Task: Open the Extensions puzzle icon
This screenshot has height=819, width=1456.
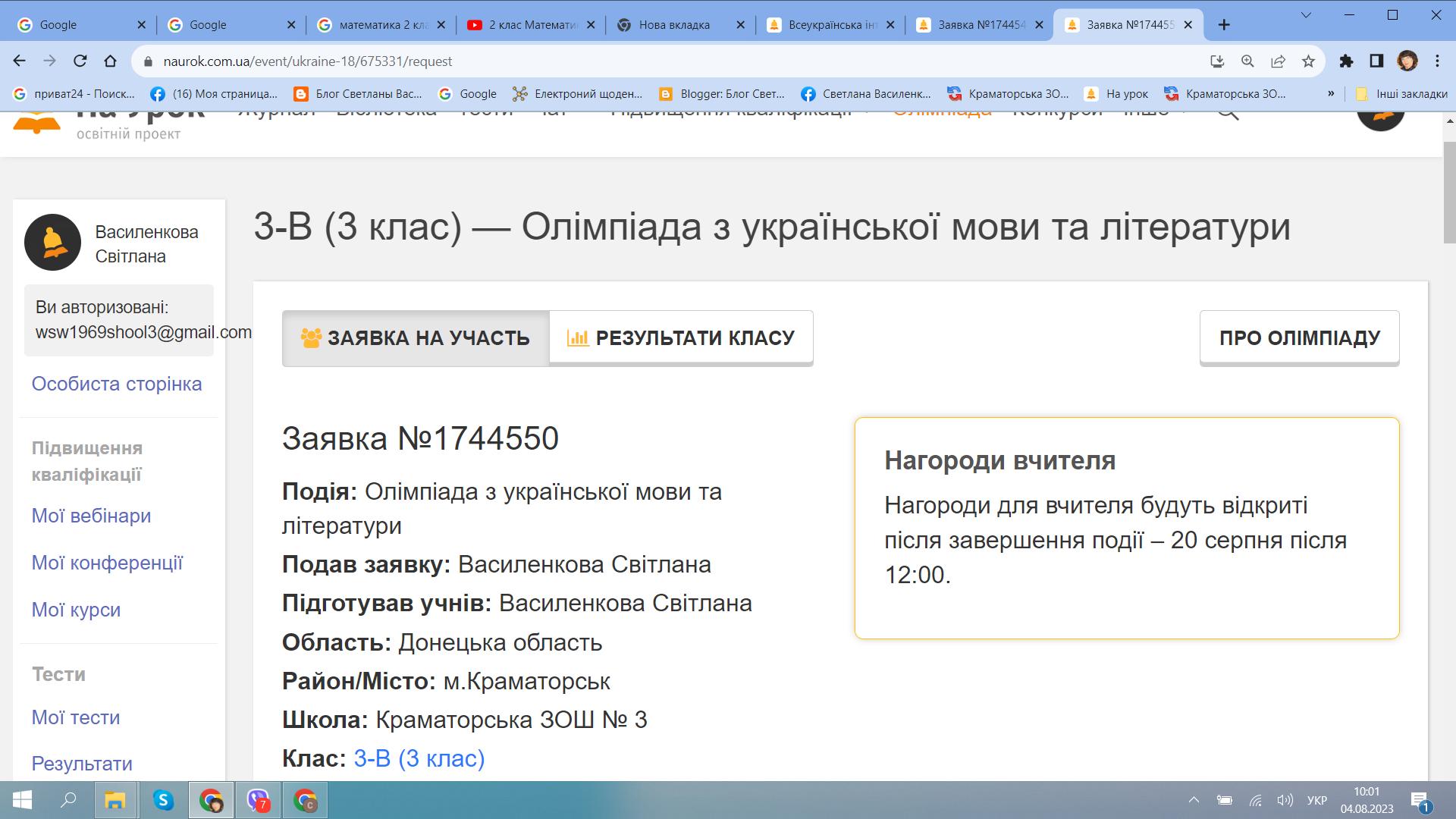Action: [x=1346, y=61]
